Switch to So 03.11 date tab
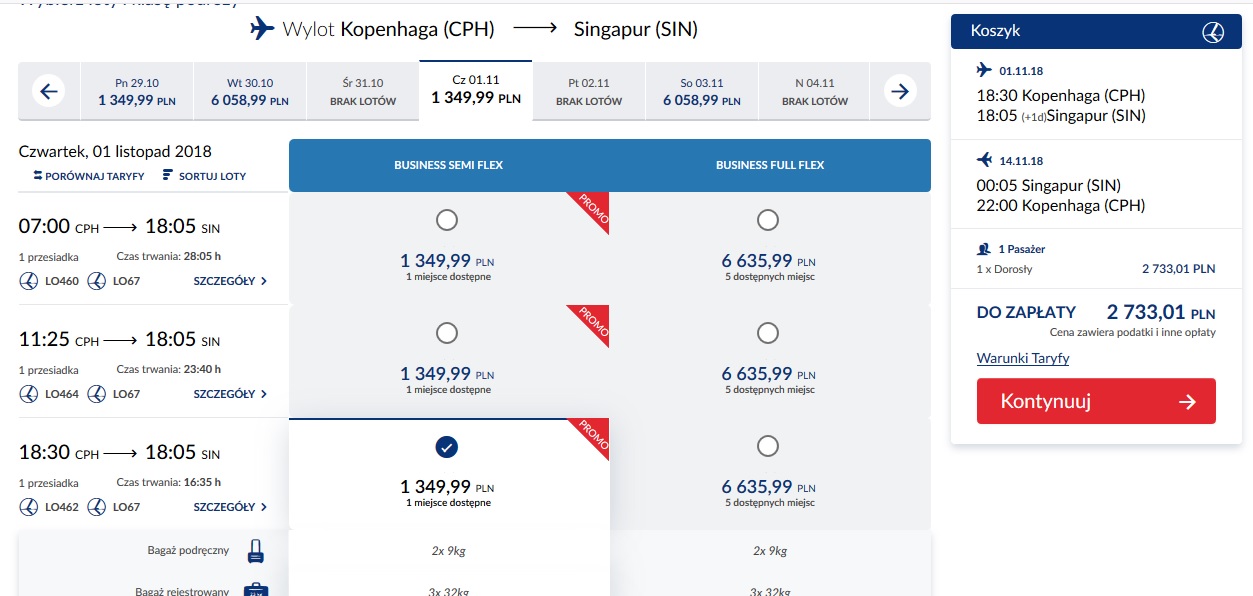The image size is (1253, 596). (702, 92)
